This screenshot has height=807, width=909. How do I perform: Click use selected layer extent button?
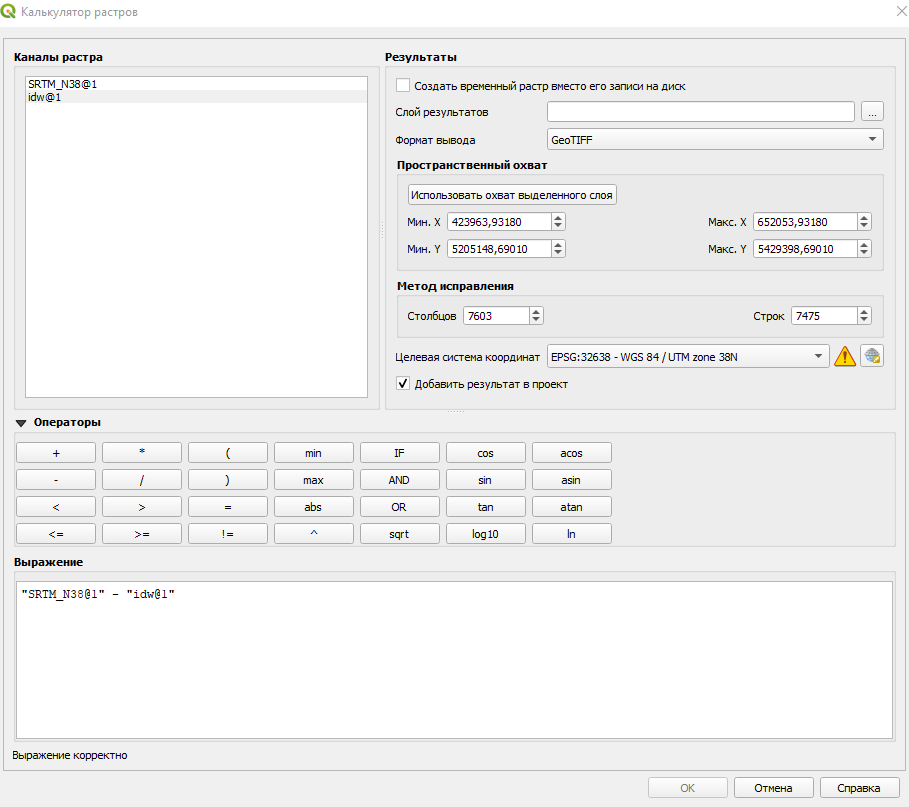click(512, 195)
